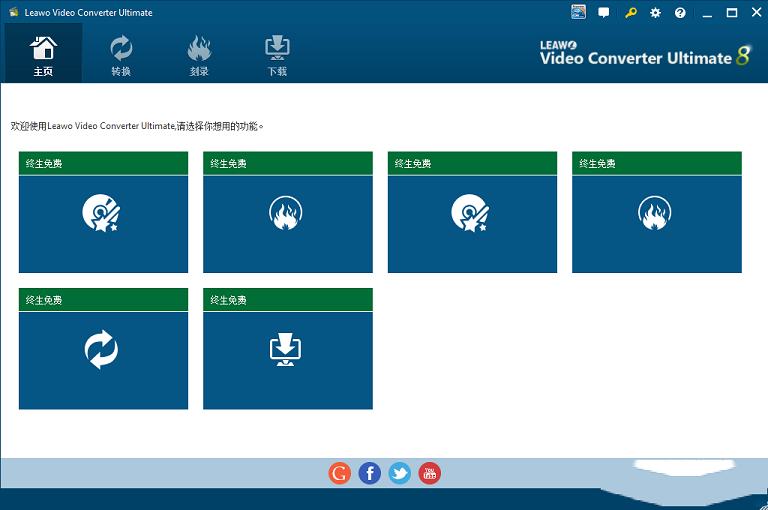Switch to the 转换 convert tab
This screenshot has height=510, width=768.
[x=121, y=53]
